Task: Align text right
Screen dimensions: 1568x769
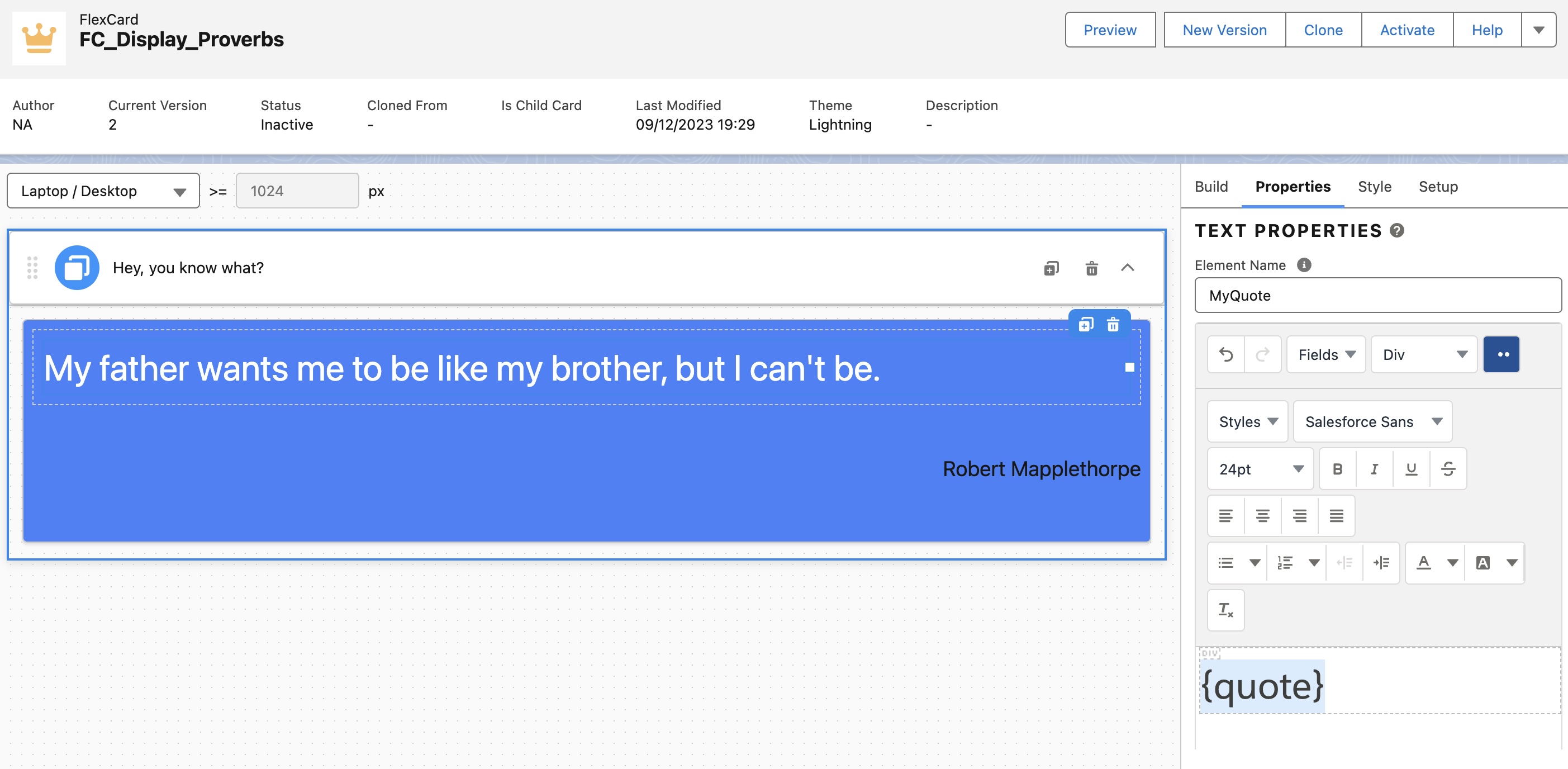Action: click(x=1300, y=516)
